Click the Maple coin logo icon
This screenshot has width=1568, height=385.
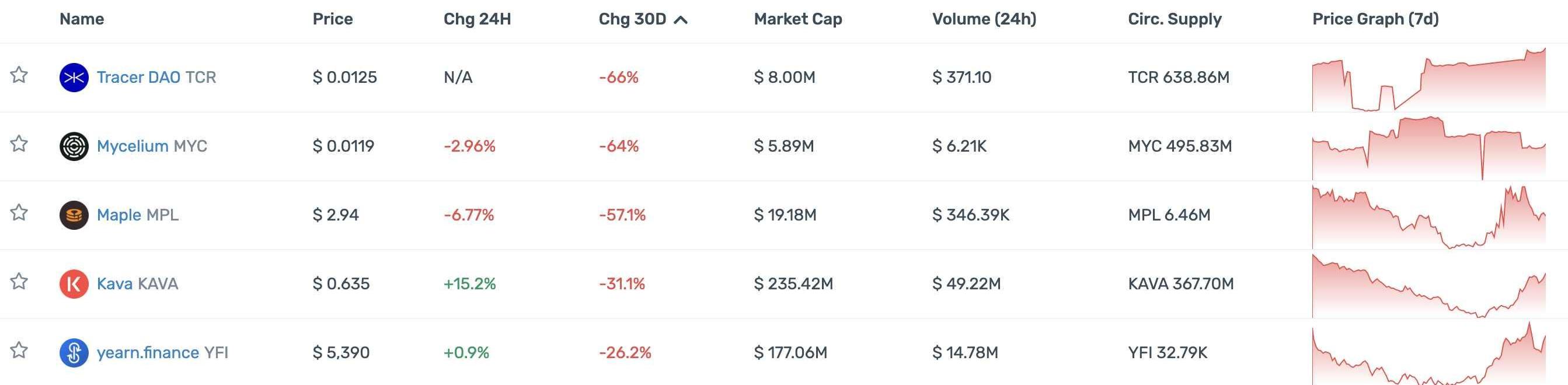point(74,215)
